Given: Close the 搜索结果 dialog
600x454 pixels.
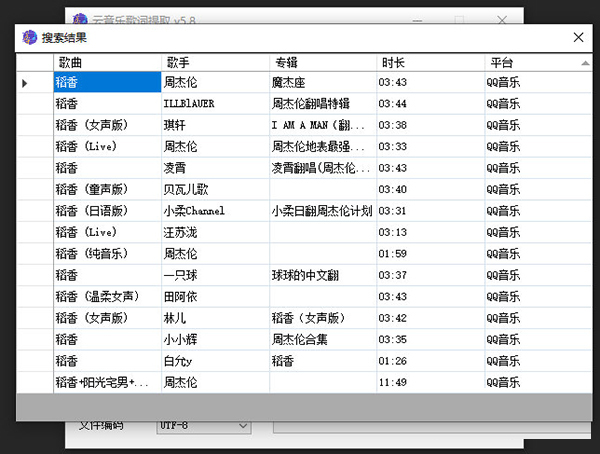Looking at the screenshot, I should (578, 37).
